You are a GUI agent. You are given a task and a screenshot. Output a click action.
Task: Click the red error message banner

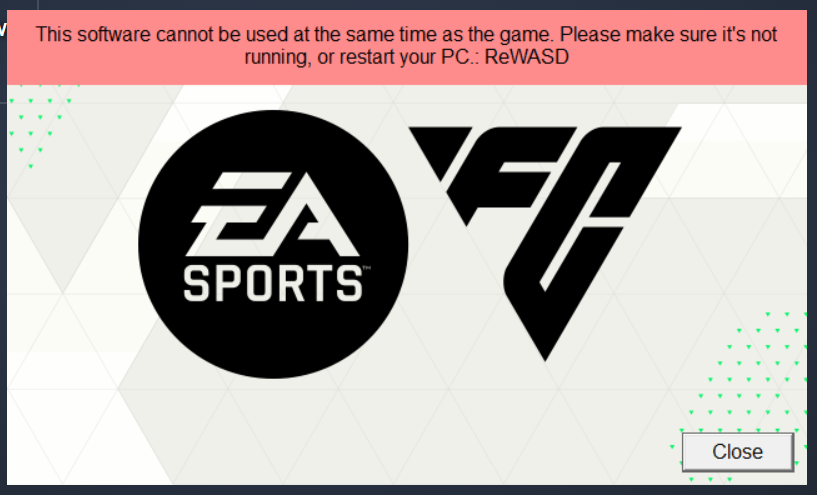[x=406, y=47]
